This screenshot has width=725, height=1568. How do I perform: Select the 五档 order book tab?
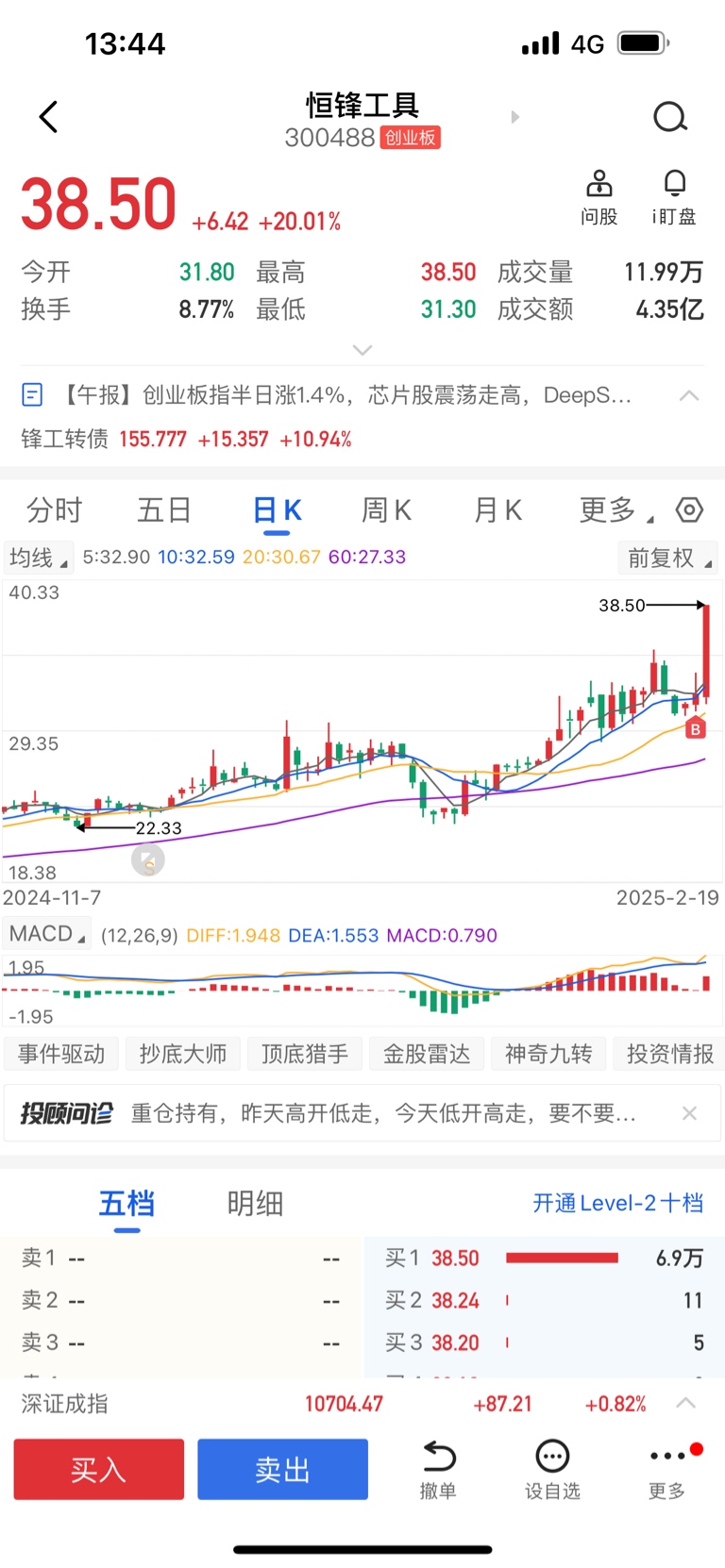tap(126, 1204)
